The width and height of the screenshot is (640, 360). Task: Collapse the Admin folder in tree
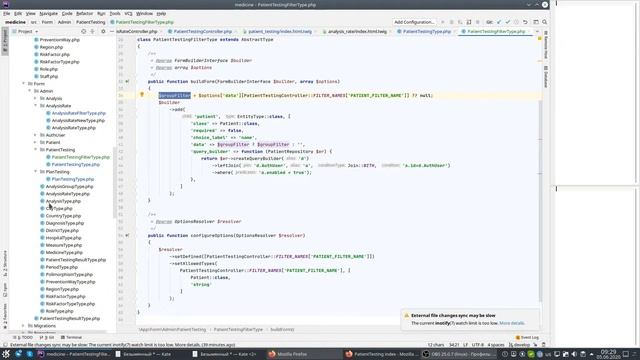(x=30, y=91)
